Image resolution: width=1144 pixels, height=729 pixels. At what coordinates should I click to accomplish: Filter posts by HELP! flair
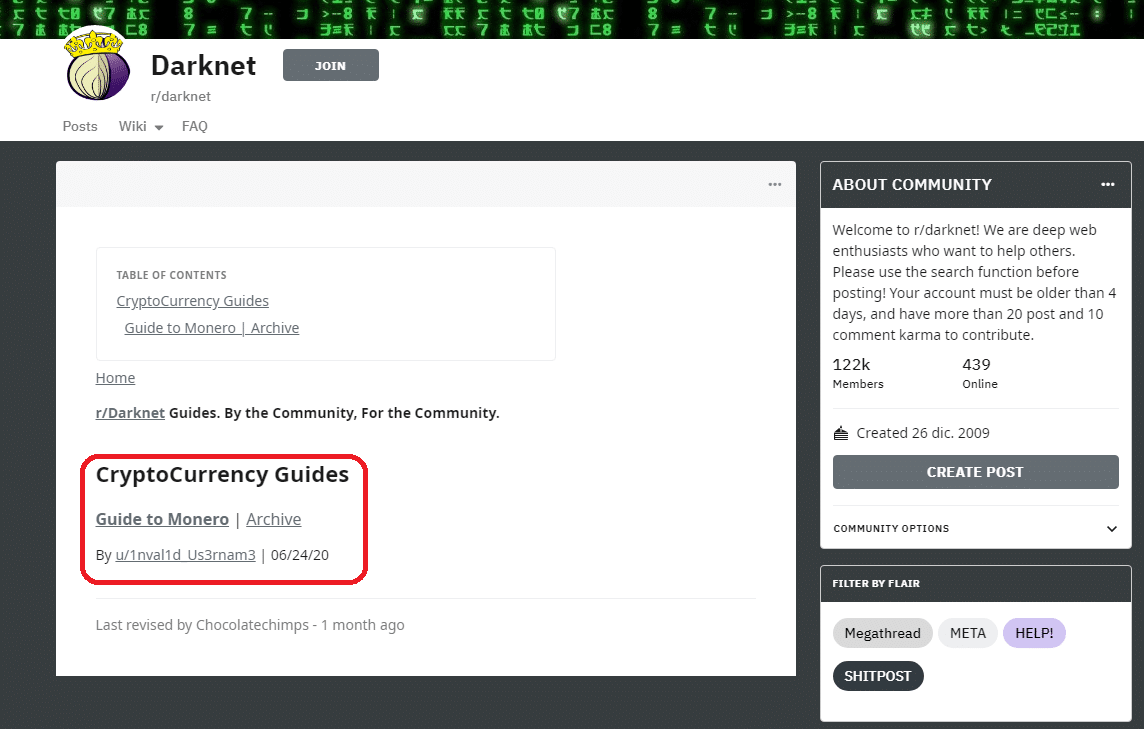[1034, 633]
